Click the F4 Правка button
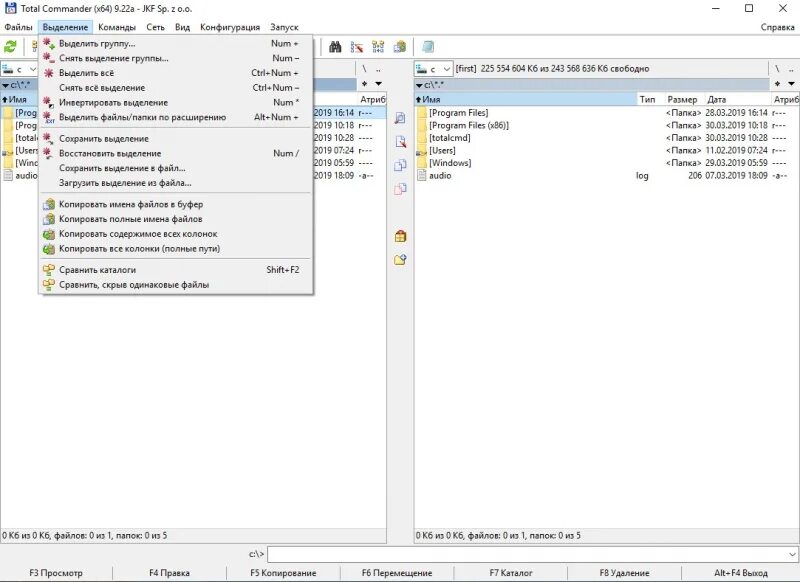Image resolution: width=800 pixels, height=582 pixels. click(169, 573)
